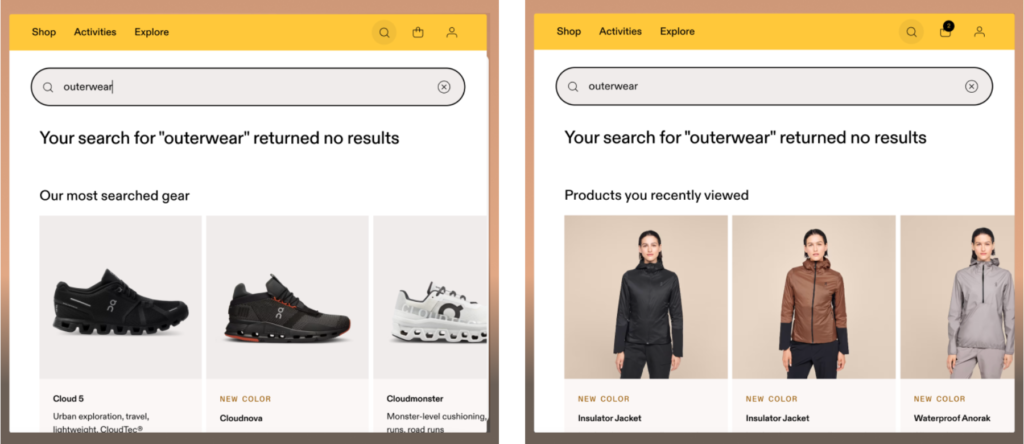This screenshot has width=1024, height=444.
Task: Clear the search text in left search bar
Action: tap(444, 87)
